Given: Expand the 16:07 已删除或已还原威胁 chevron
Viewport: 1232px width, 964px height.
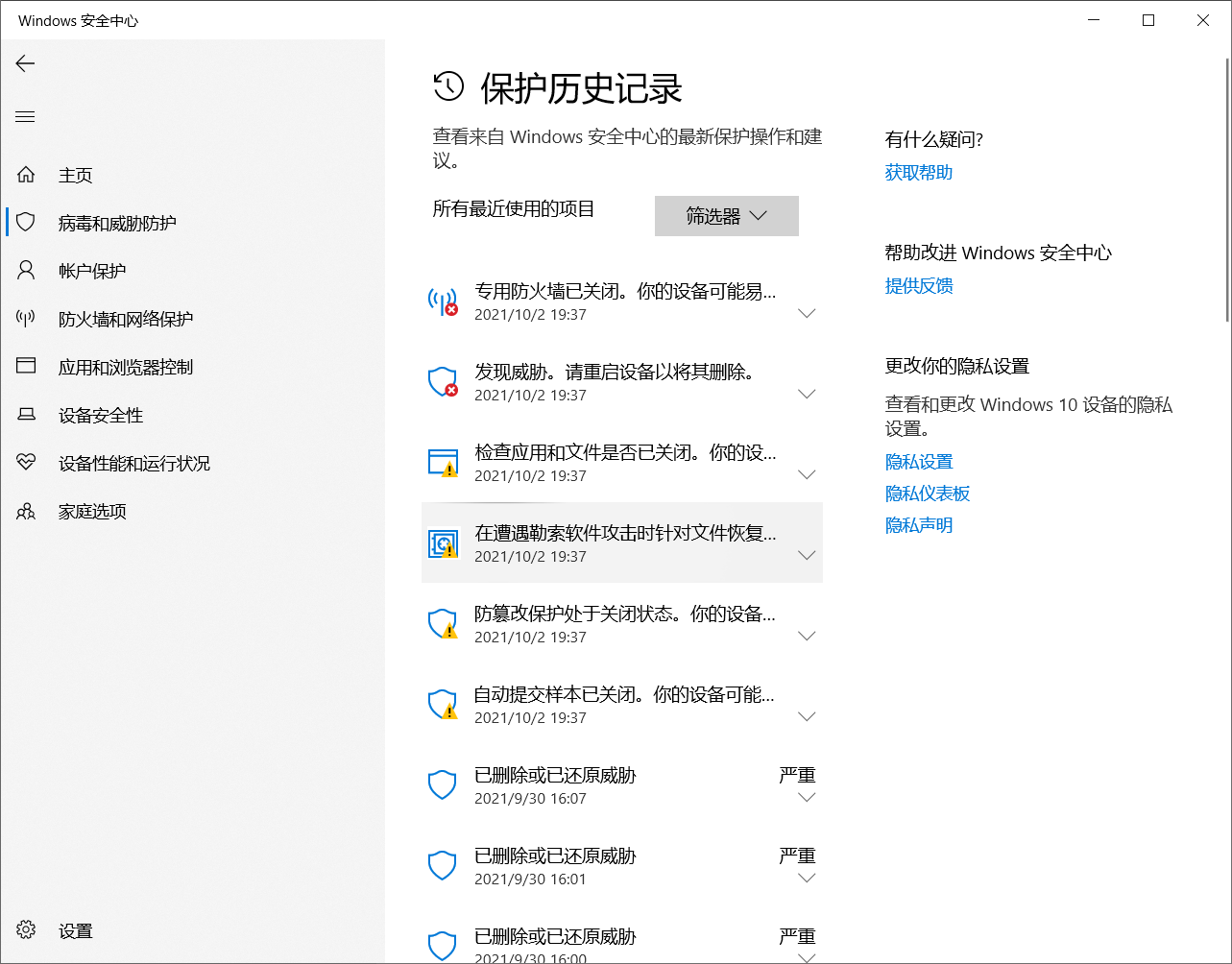Looking at the screenshot, I should 807,798.
